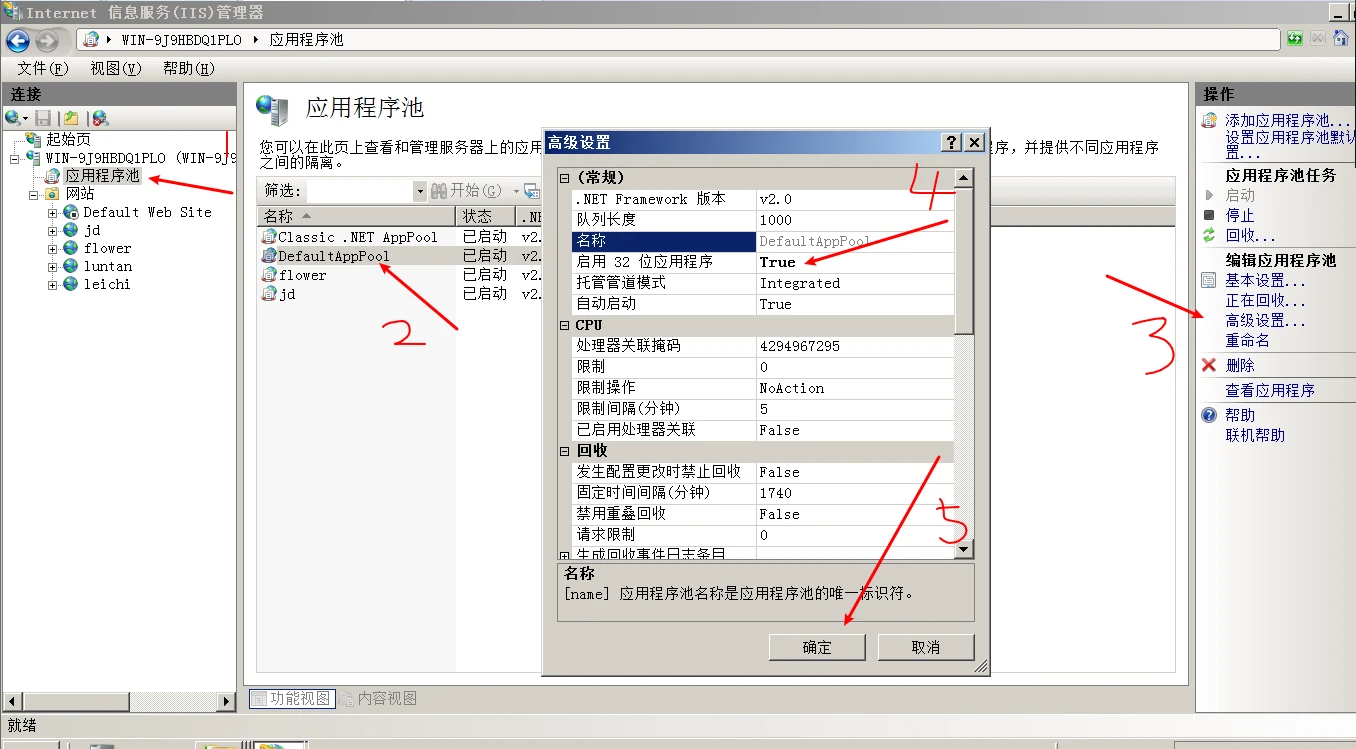Image resolution: width=1356 pixels, height=749 pixels.
Task: Click the Delete connection icon in Connections toolbar
Action: pyautogui.click(x=100, y=118)
